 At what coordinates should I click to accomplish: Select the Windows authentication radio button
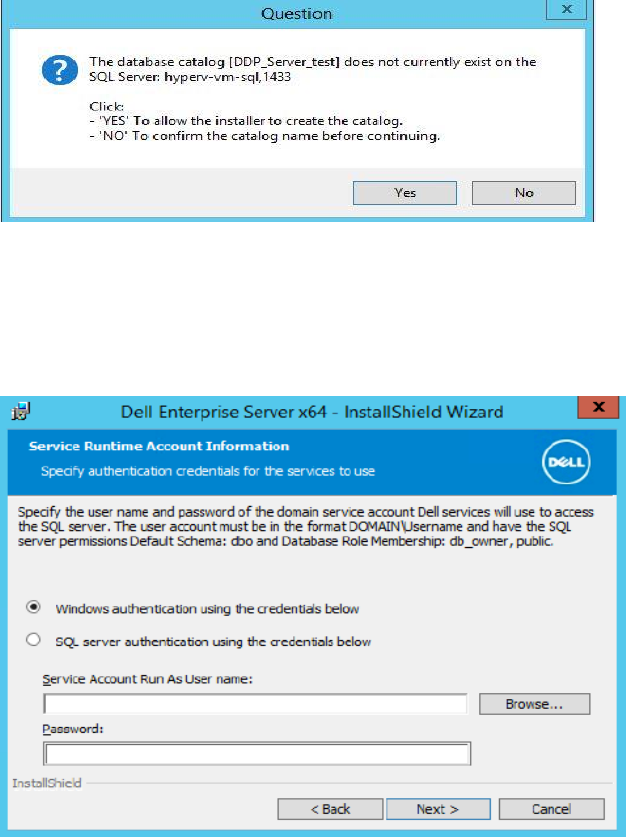pos(34,607)
